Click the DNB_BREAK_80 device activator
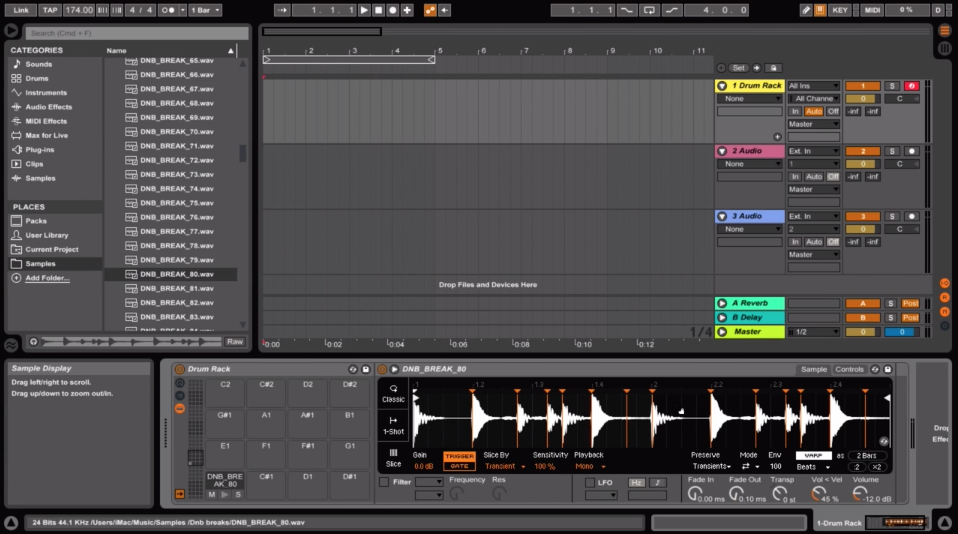 click(382, 369)
